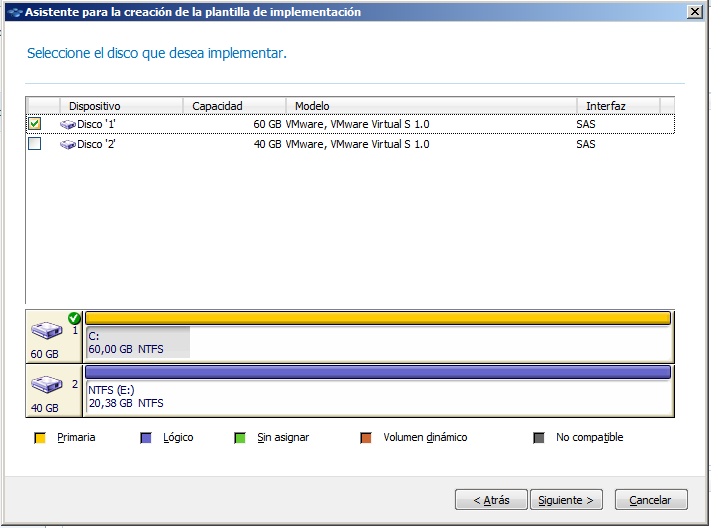This screenshot has width=711, height=528.
Task: Uncheck the Disco '1' checkbox
Action: pos(34,124)
